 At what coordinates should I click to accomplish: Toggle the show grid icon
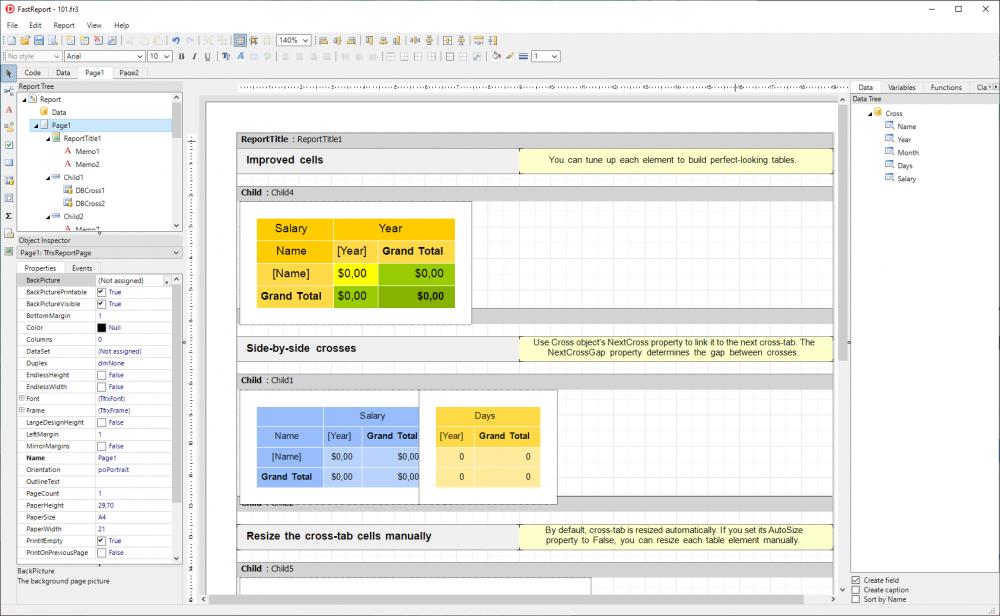pyautogui.click(x=241, y=41)
